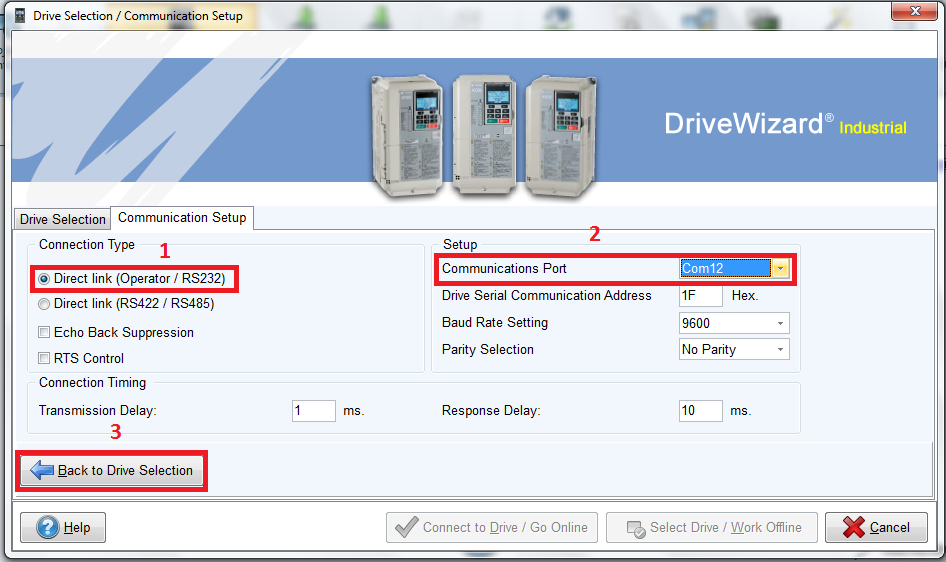Switch to Communication Setup tab
The image size is (946, 562).
coord(182,218)
